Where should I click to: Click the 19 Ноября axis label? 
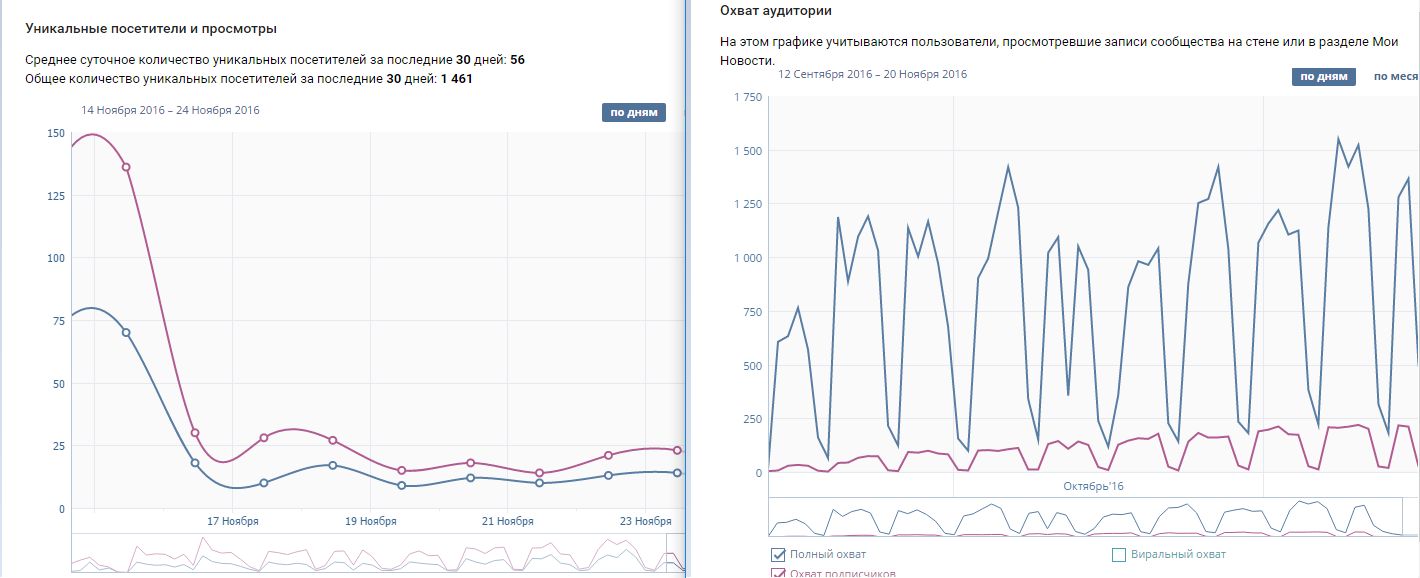click(x=371, y=521)
